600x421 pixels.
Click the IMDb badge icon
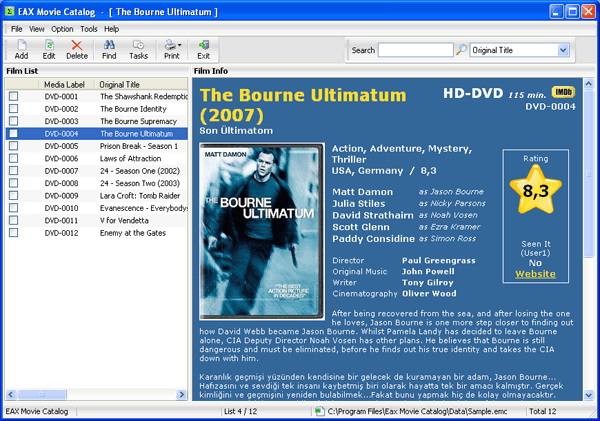pos(563,92)
